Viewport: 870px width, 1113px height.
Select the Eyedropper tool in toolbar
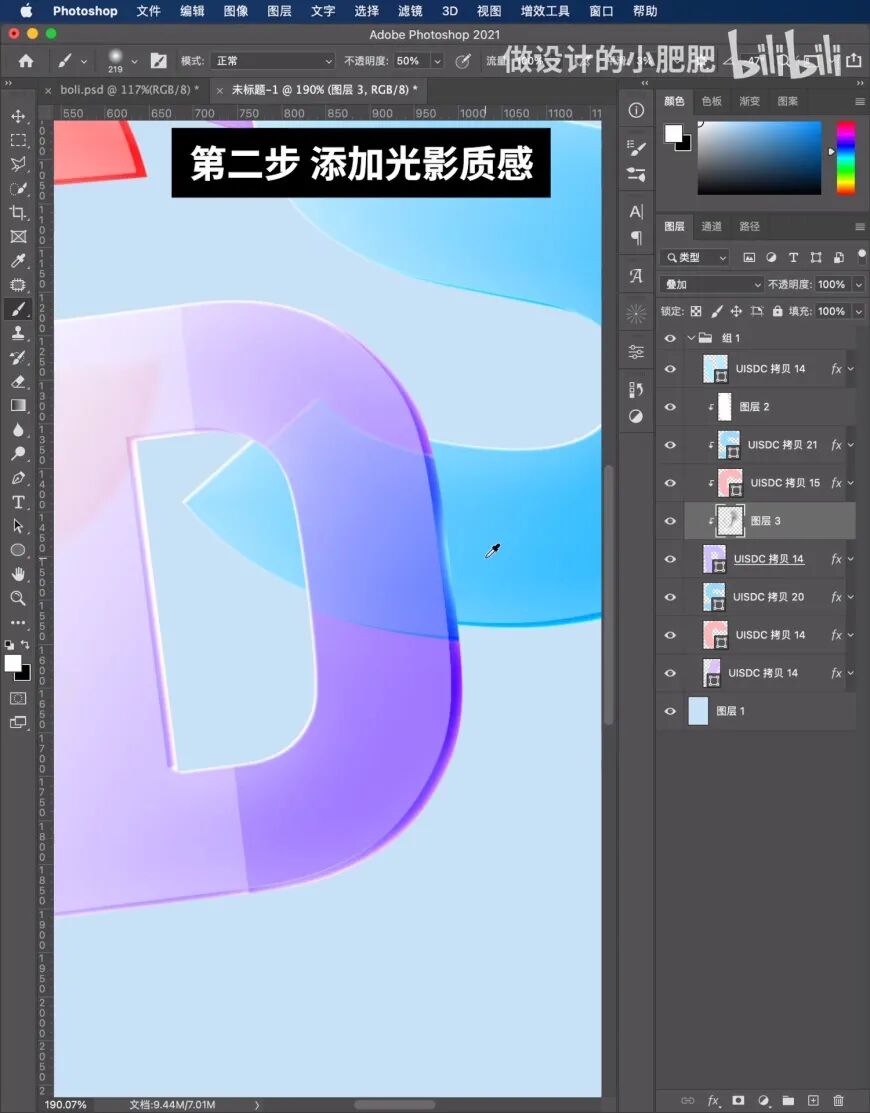(18, 261)
